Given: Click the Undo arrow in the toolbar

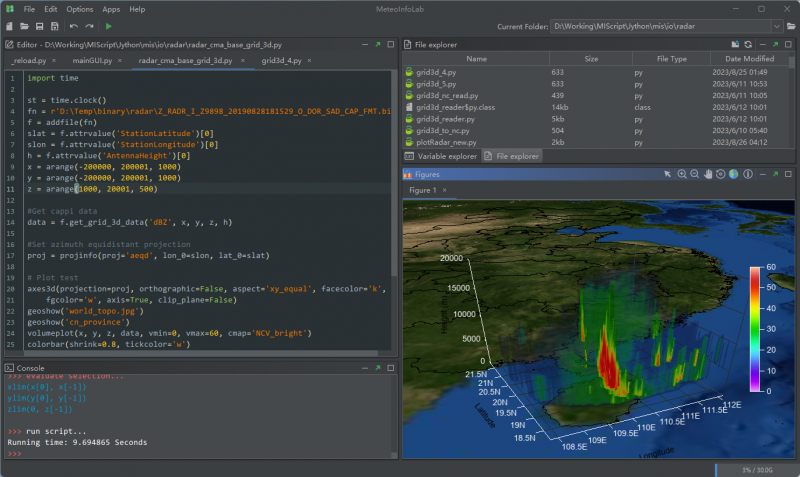Looking at the screenshot, I should (x=74, y=25).
